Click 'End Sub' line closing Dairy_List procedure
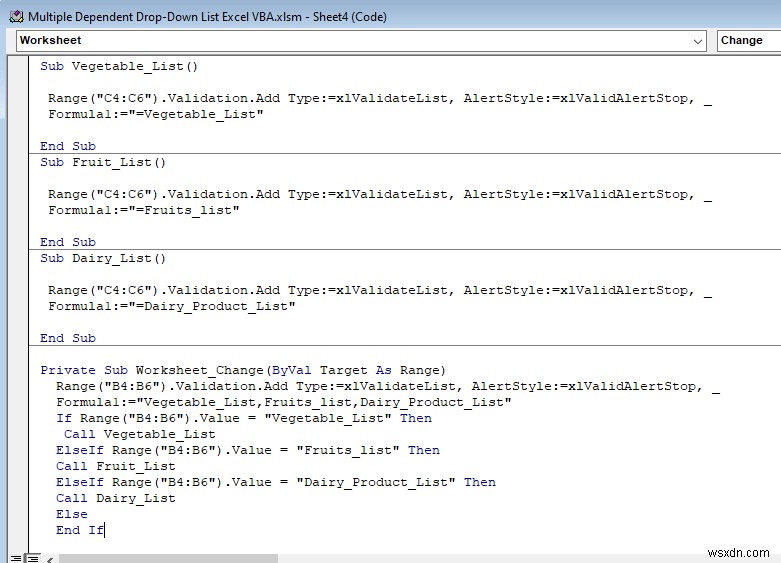 (x=68, y=338)
